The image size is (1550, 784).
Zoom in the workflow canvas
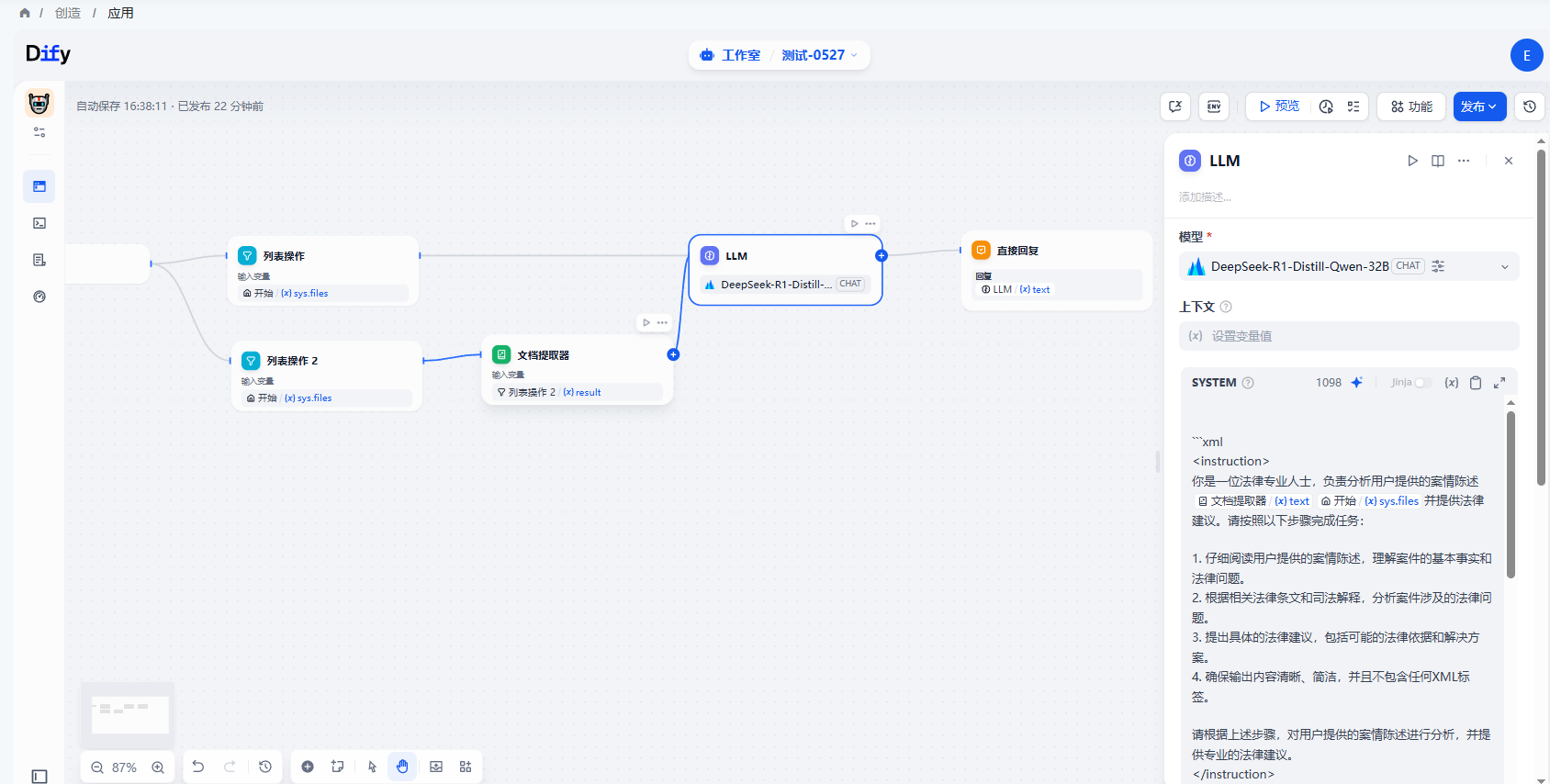click(158, 767)
